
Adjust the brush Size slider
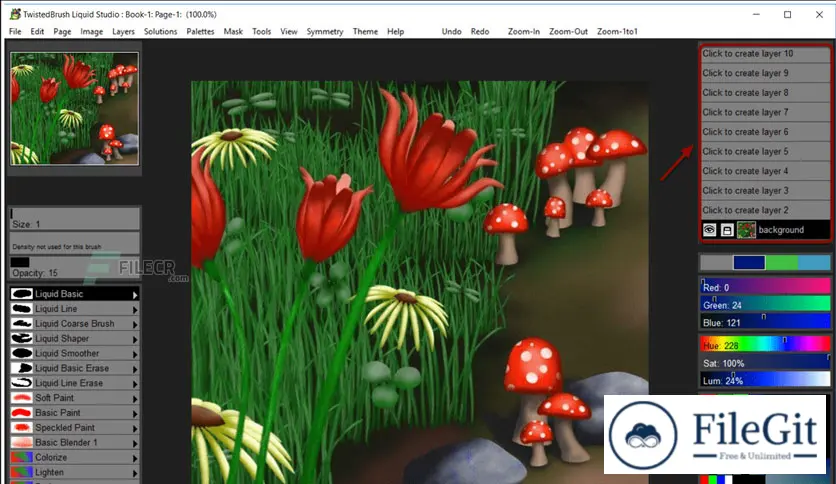[x=75, y=219]
